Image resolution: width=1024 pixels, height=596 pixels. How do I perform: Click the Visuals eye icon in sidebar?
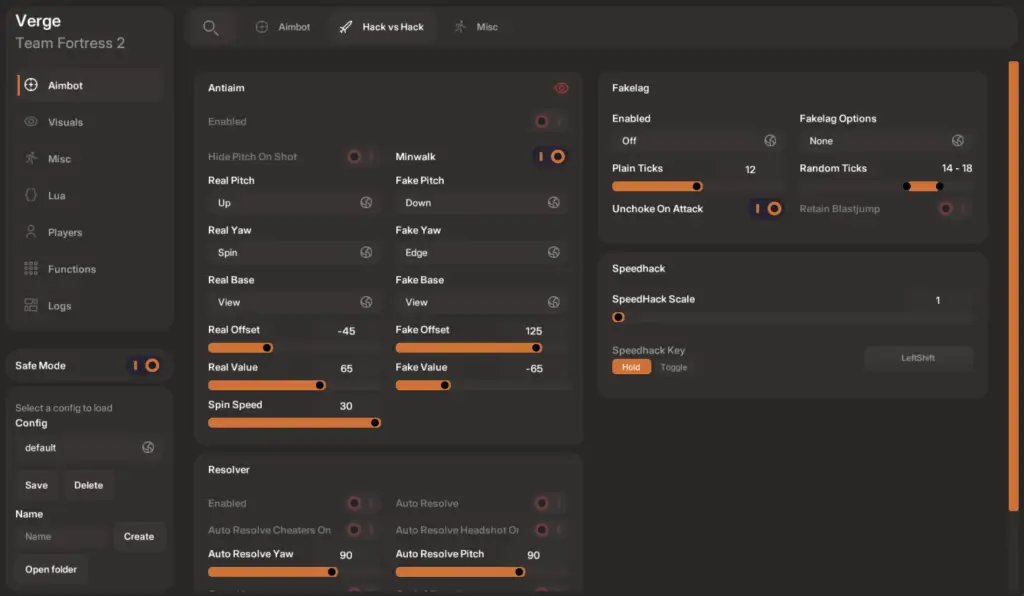pos(31,121)
